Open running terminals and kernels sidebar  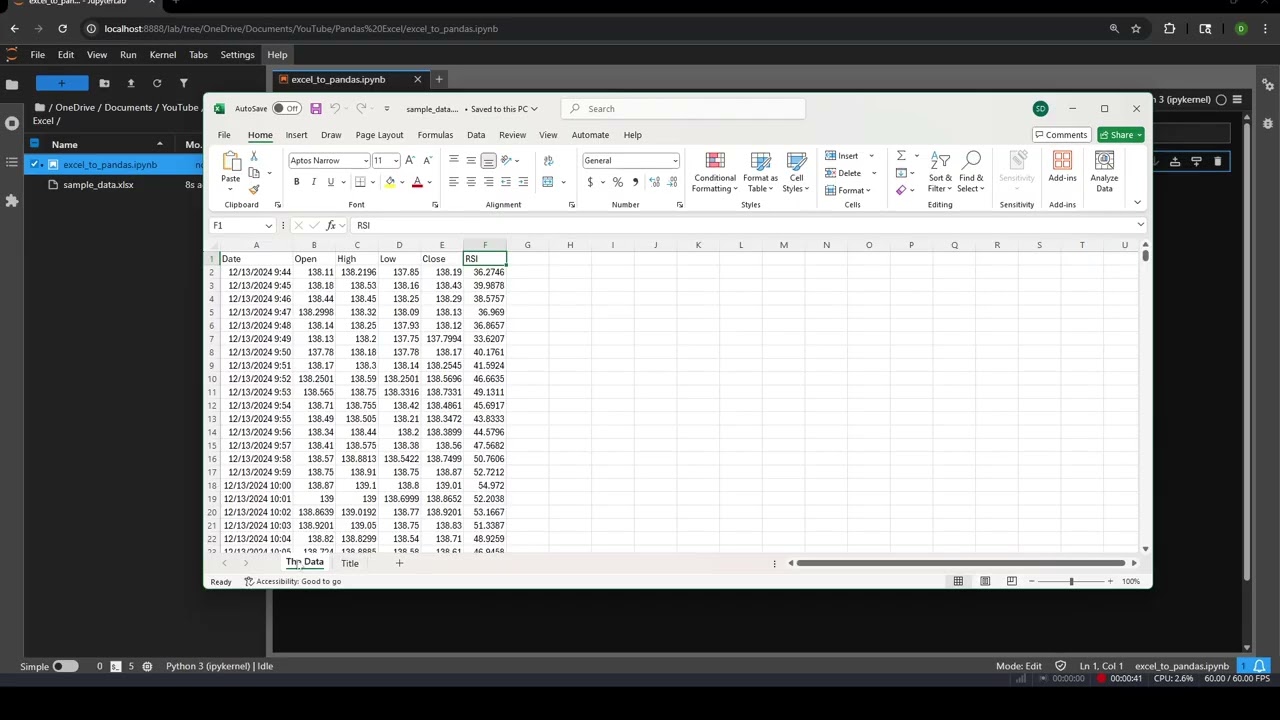[x=12, y=123]
